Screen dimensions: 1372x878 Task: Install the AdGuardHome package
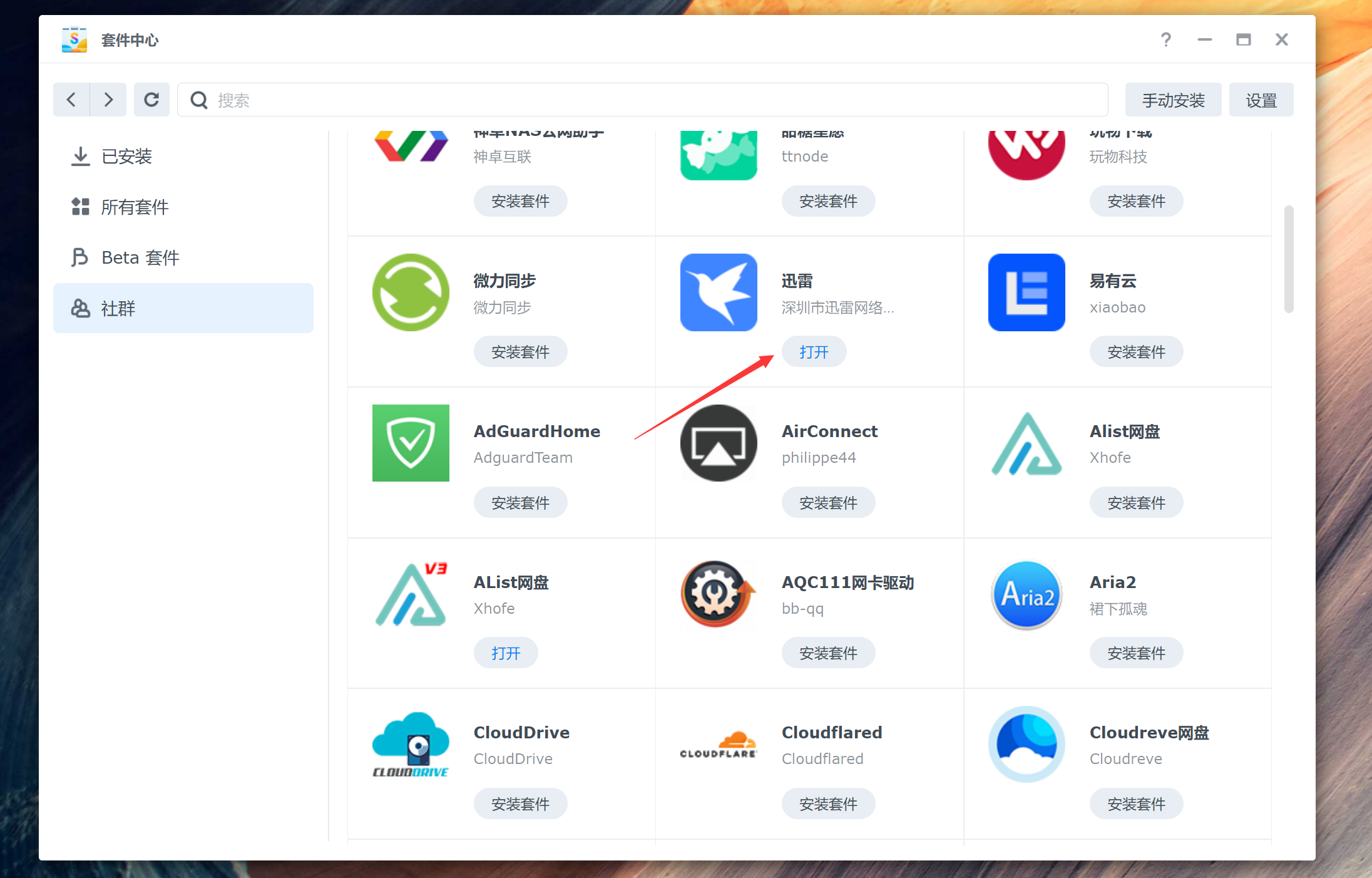click(x=520, y=503)
